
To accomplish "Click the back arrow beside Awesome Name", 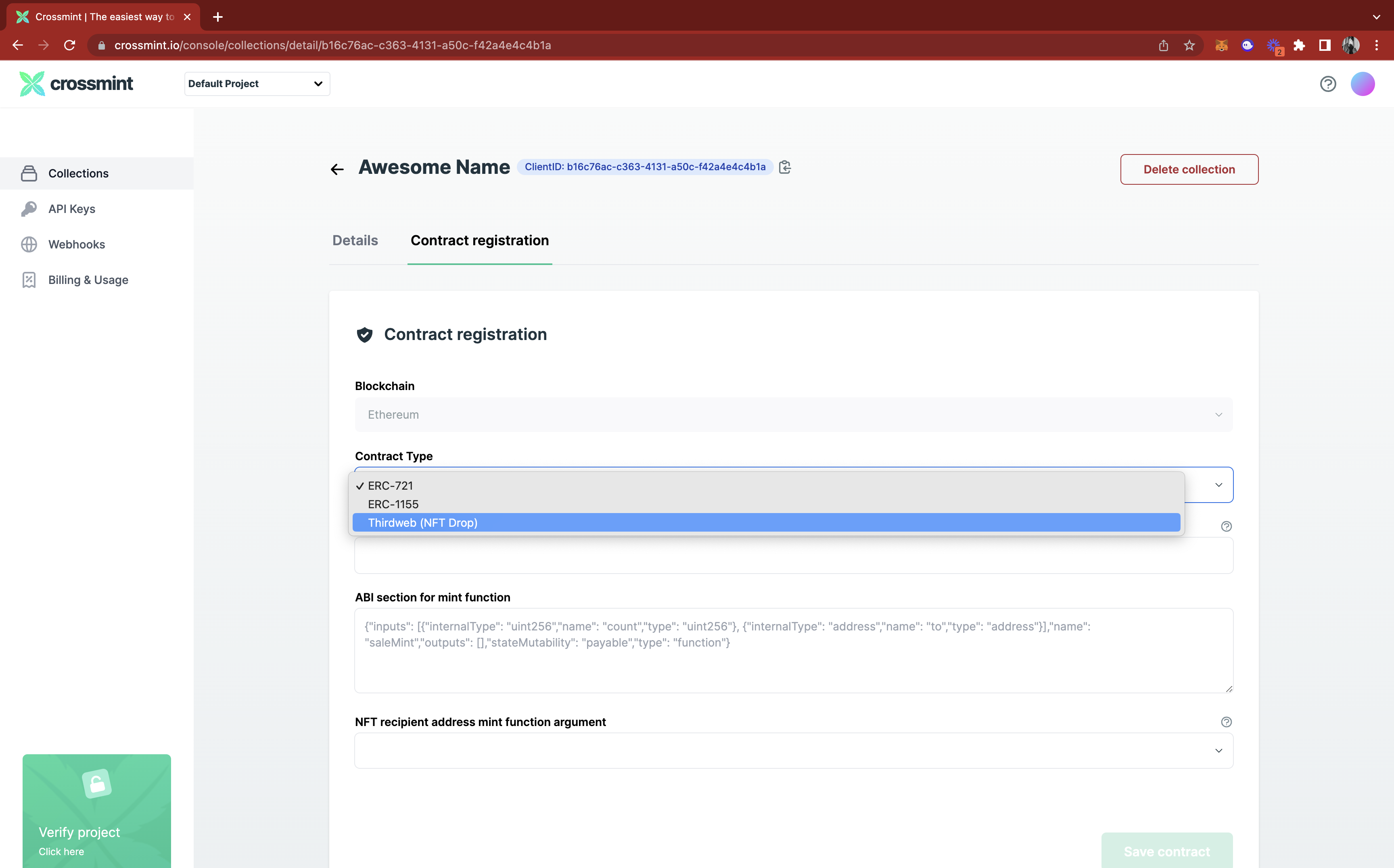I will pos(337,169).
